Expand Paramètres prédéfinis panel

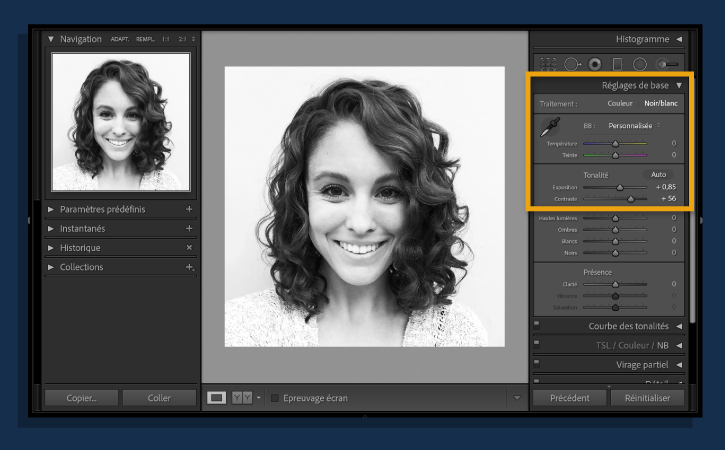(51, 210)
